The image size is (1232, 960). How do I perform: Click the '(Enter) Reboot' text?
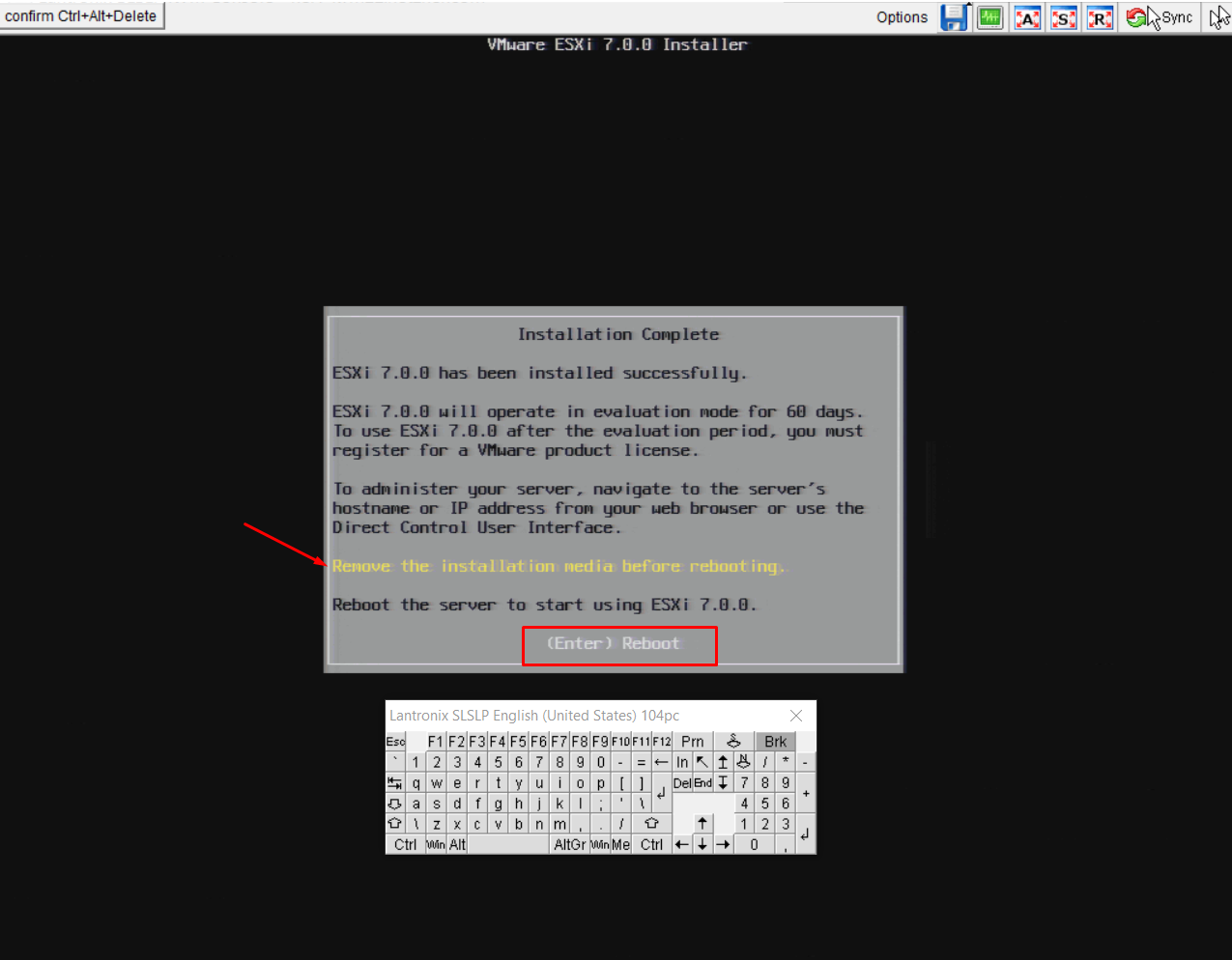point(614,643)
